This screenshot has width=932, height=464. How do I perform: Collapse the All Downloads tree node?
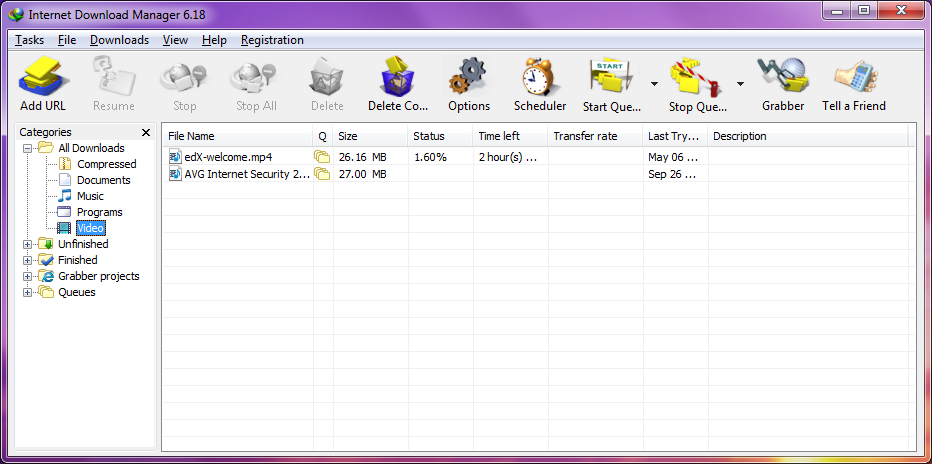[x=27, y=149]
